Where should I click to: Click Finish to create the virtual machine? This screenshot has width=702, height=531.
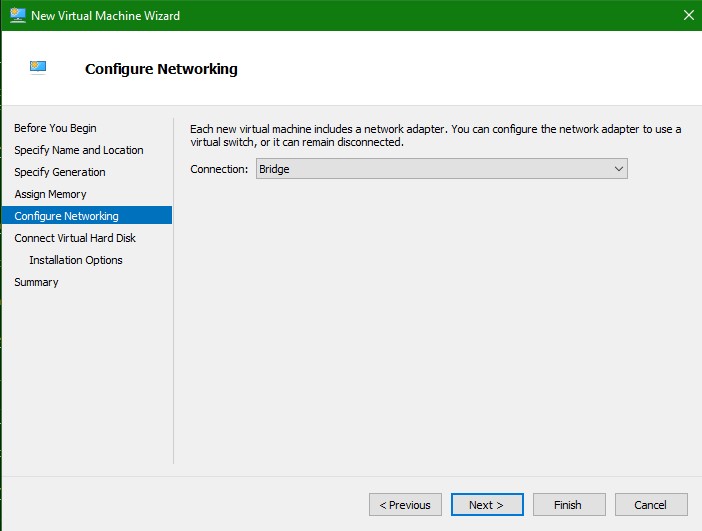(569, 505)
